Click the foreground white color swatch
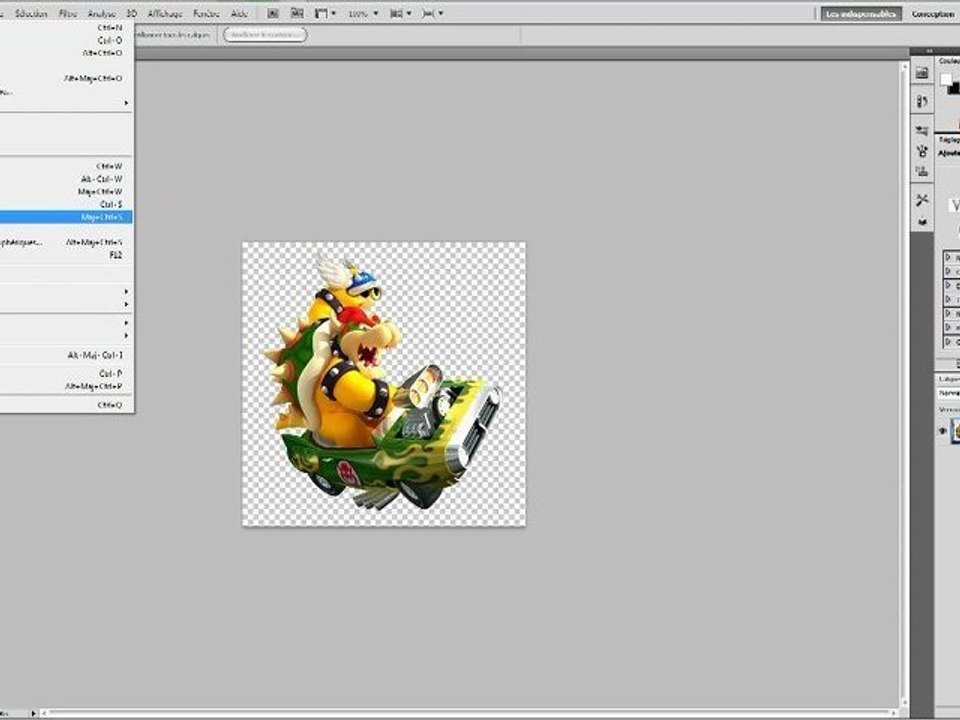The height and width of the screenshot is (720, 960). pyautogui.click(x=947, y=79)
